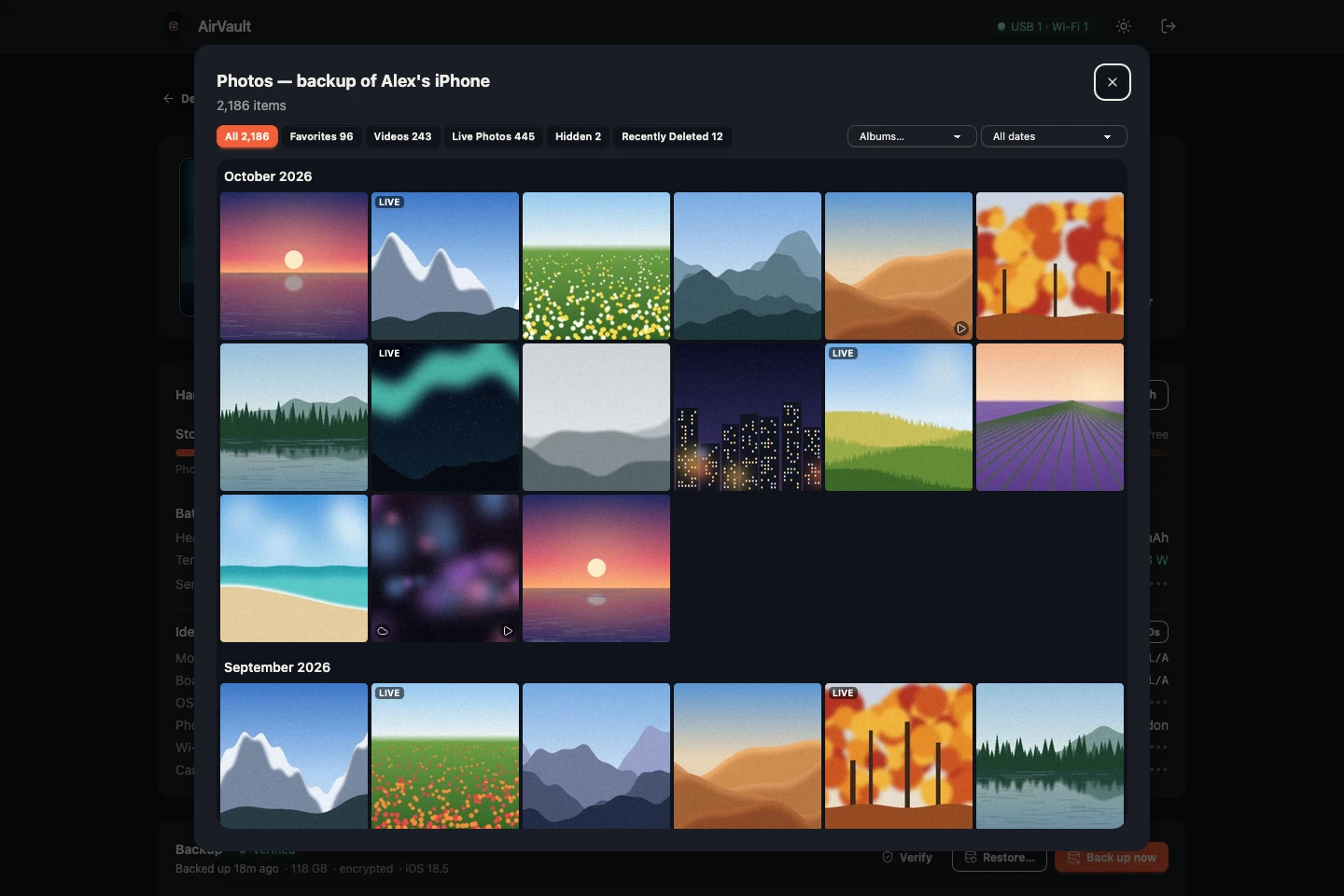1344x896 pixels.
Task: Click the LIVE badge on the snowy mountain photo
Action: [389, 202]
